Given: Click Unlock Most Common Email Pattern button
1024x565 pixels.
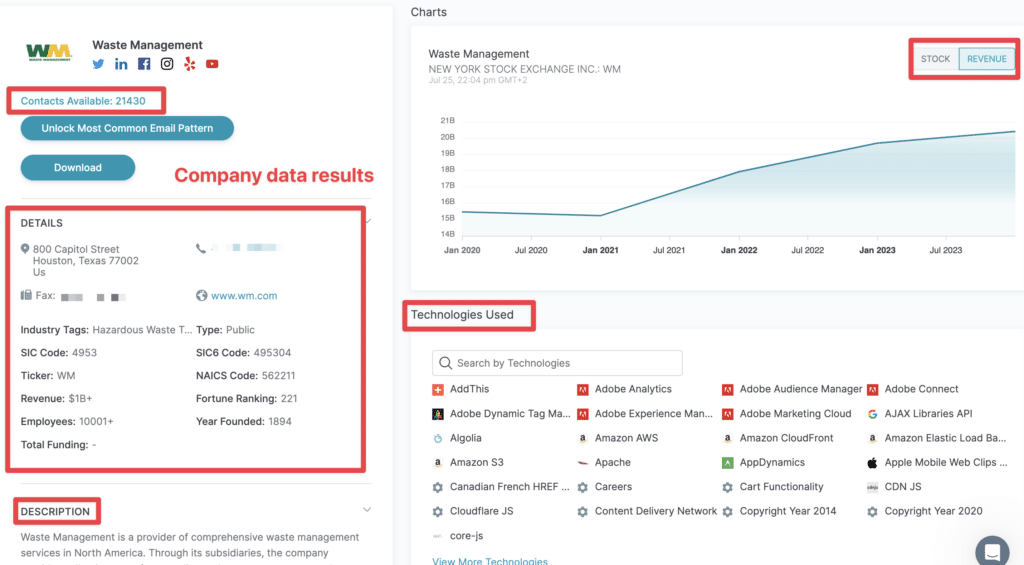Looking at the screenshot, I should pyautogui.click(x=127, y=128).
